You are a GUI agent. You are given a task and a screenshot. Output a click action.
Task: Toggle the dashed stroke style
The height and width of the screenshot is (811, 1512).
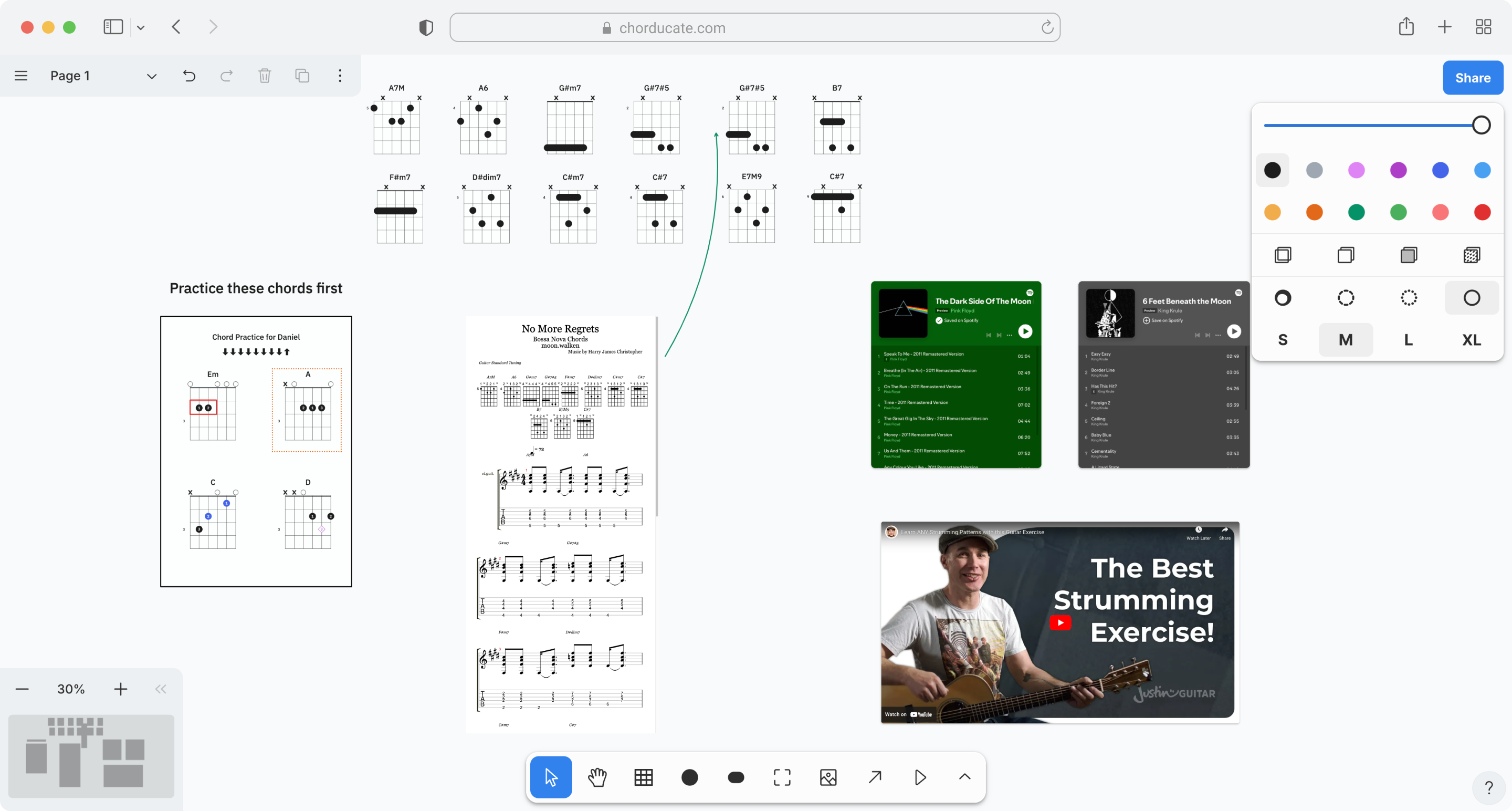1346,297
